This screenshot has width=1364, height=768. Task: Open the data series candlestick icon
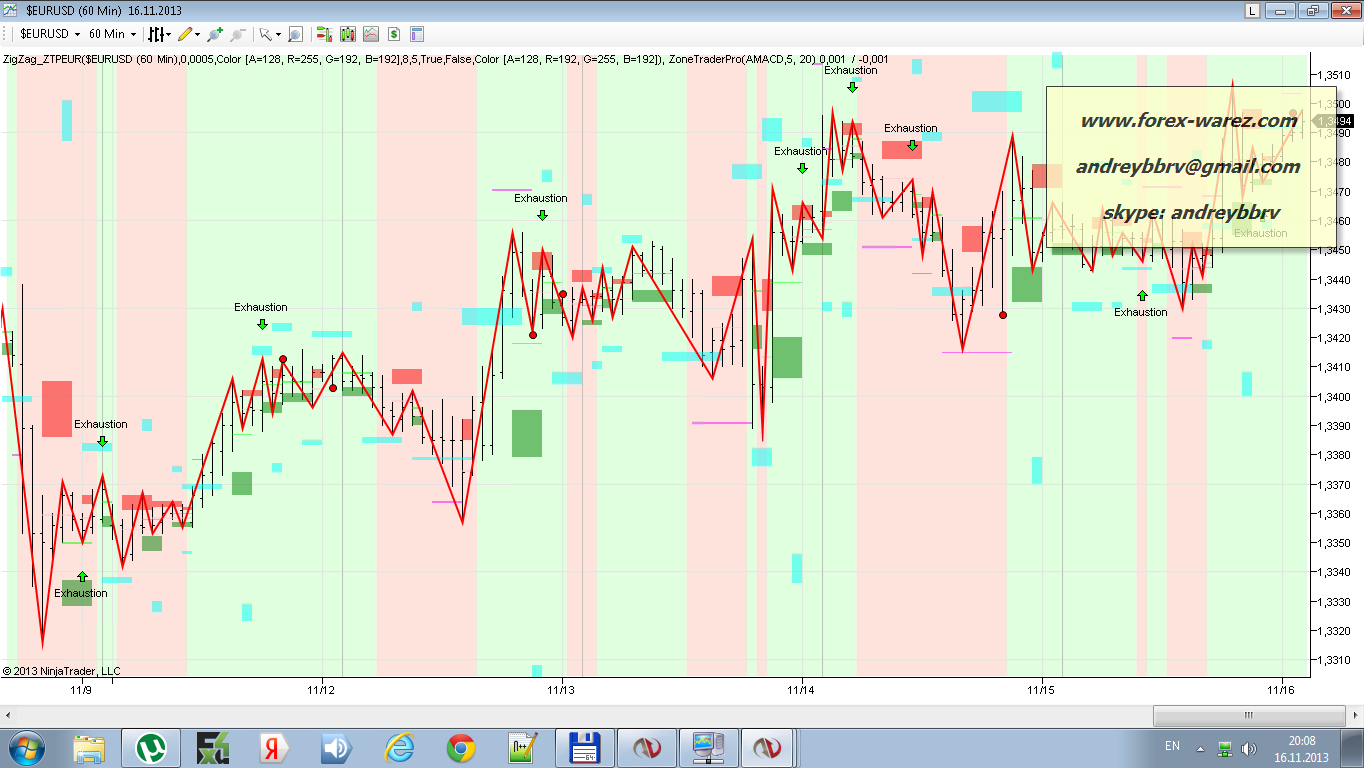pyautogui.click(x=348, y=34)
